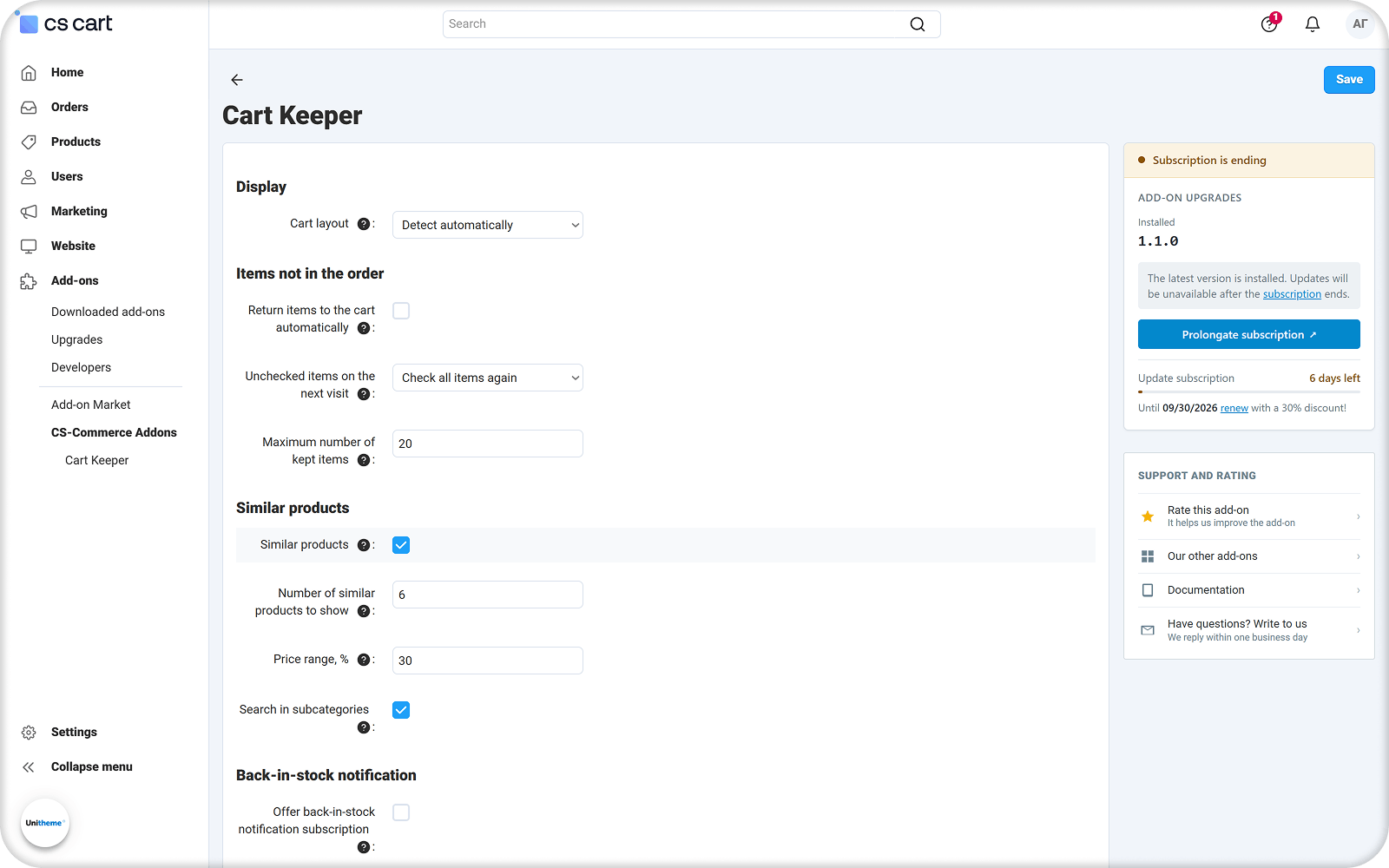
Task: Expand the Have questions chevron
Action: point(1358,630)
